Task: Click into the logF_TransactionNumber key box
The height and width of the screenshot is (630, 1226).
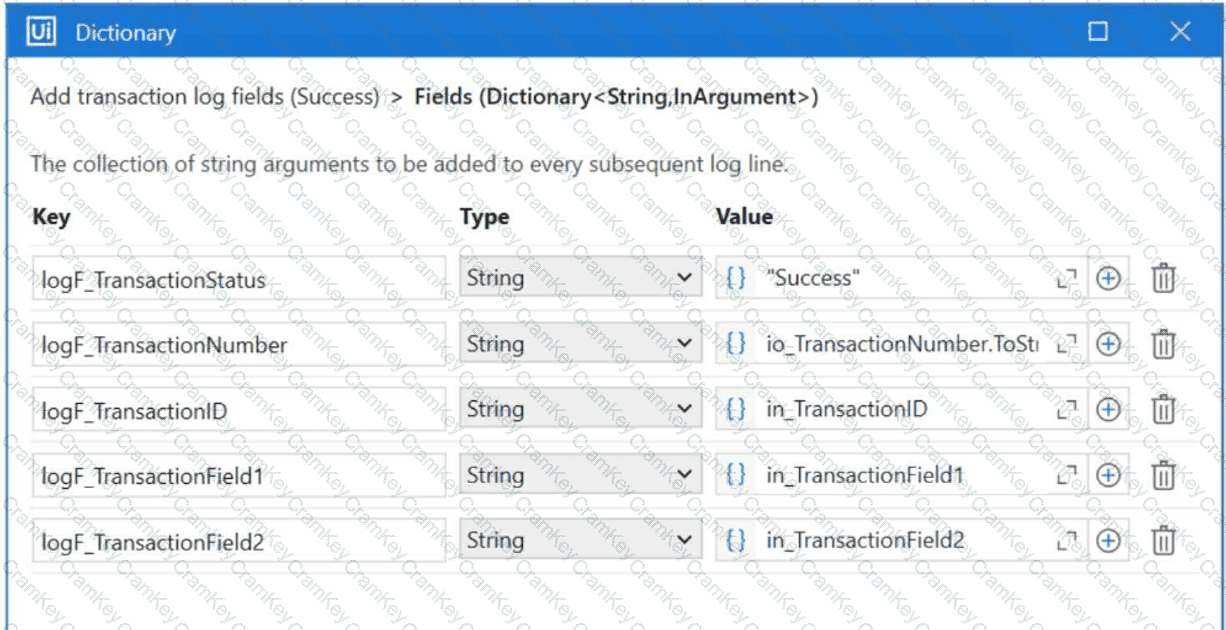Action: tap(239, 345)
